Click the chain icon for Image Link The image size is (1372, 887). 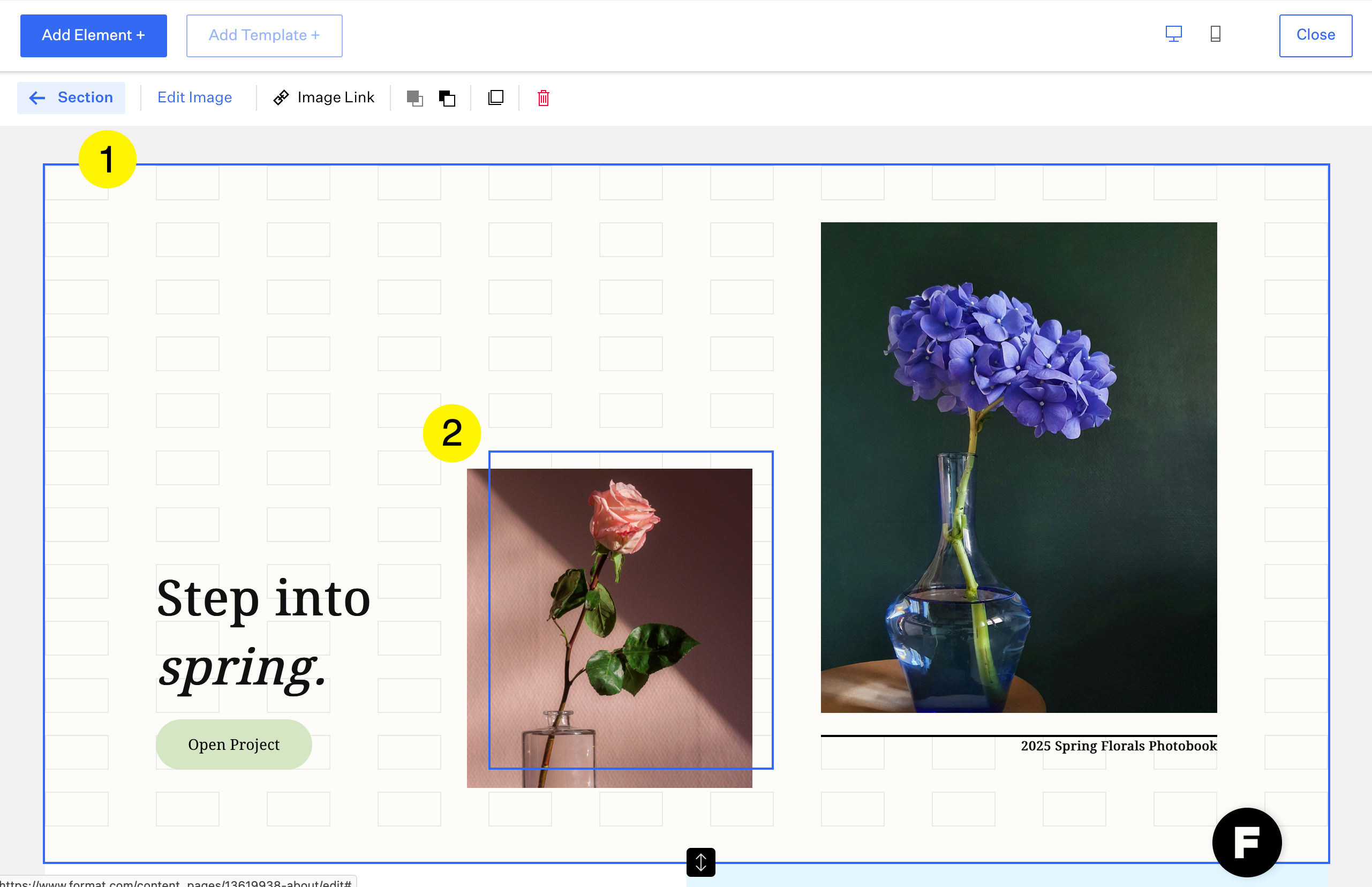coord(281,98)
